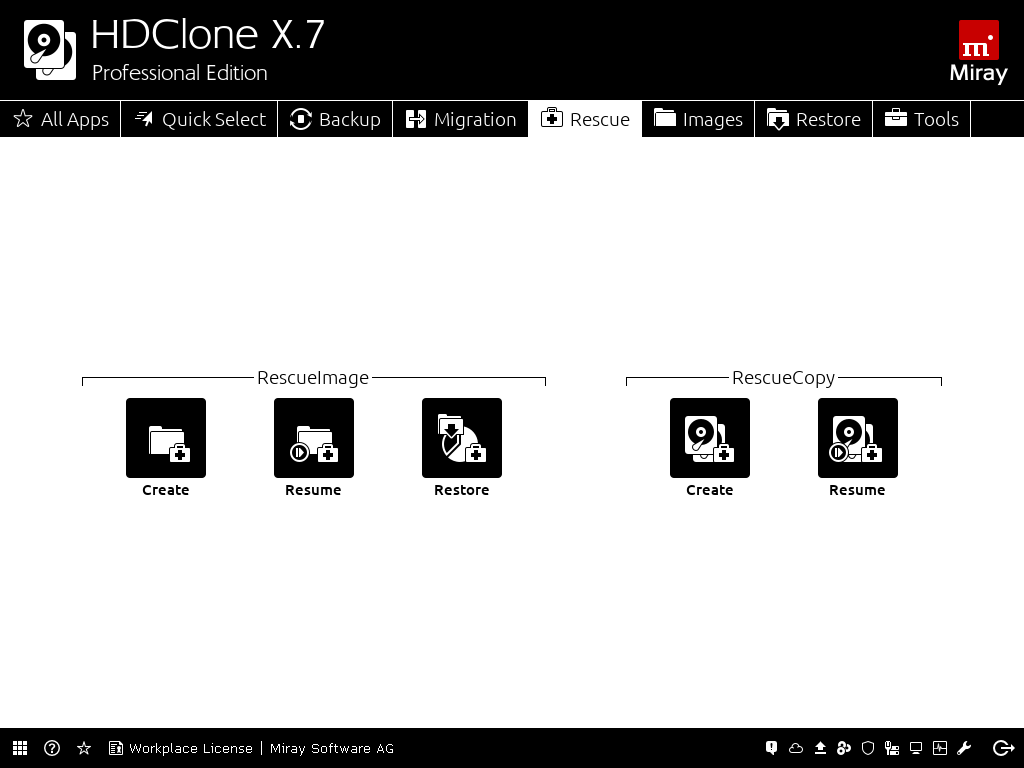Image resolution: width=1024 pixels, height=768 pixels.
Task: Go to the All Apps tab
Action: (61, 119)
